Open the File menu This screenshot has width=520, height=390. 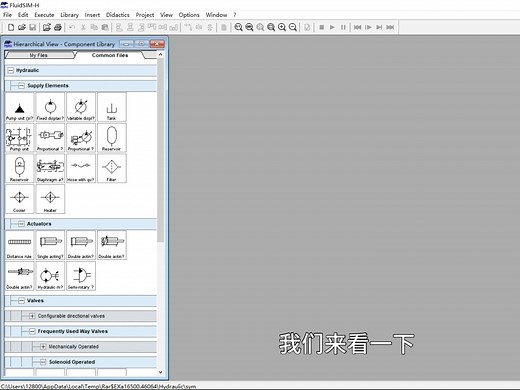click(7, 15)
